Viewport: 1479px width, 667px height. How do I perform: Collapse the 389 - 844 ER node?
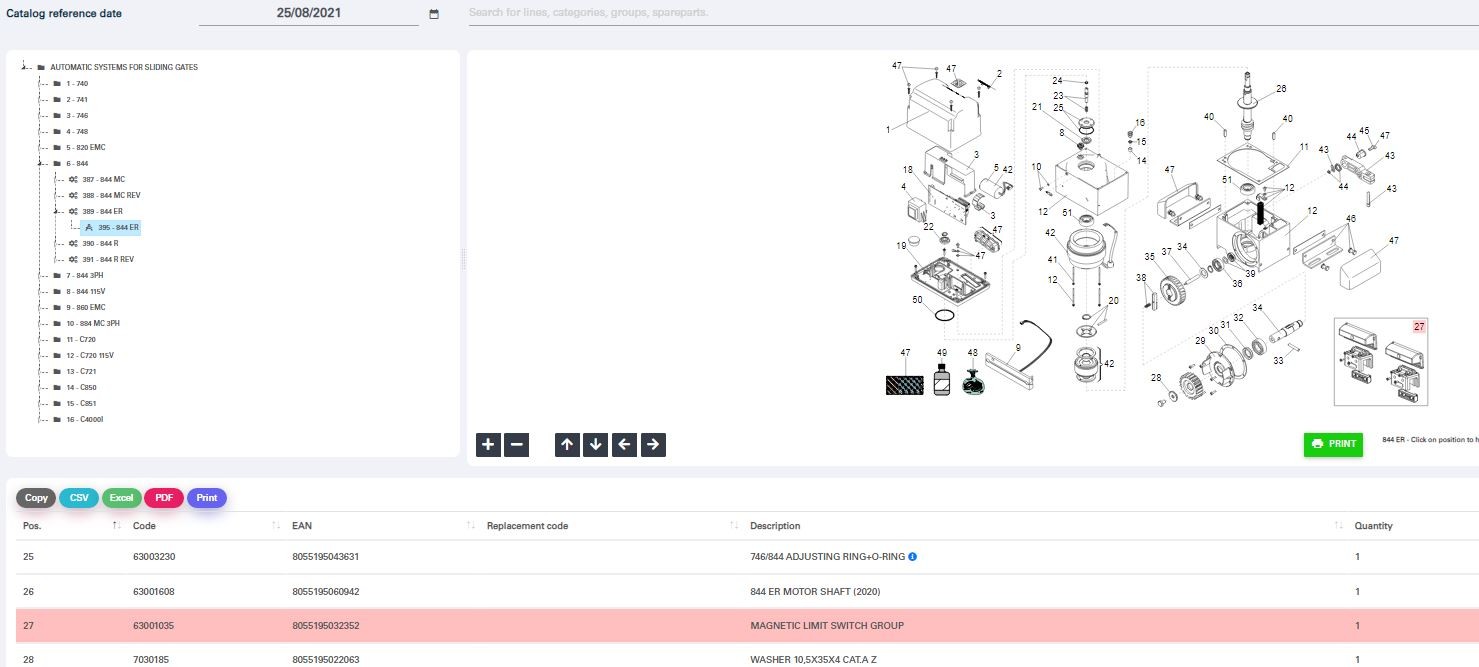point(57,211)
